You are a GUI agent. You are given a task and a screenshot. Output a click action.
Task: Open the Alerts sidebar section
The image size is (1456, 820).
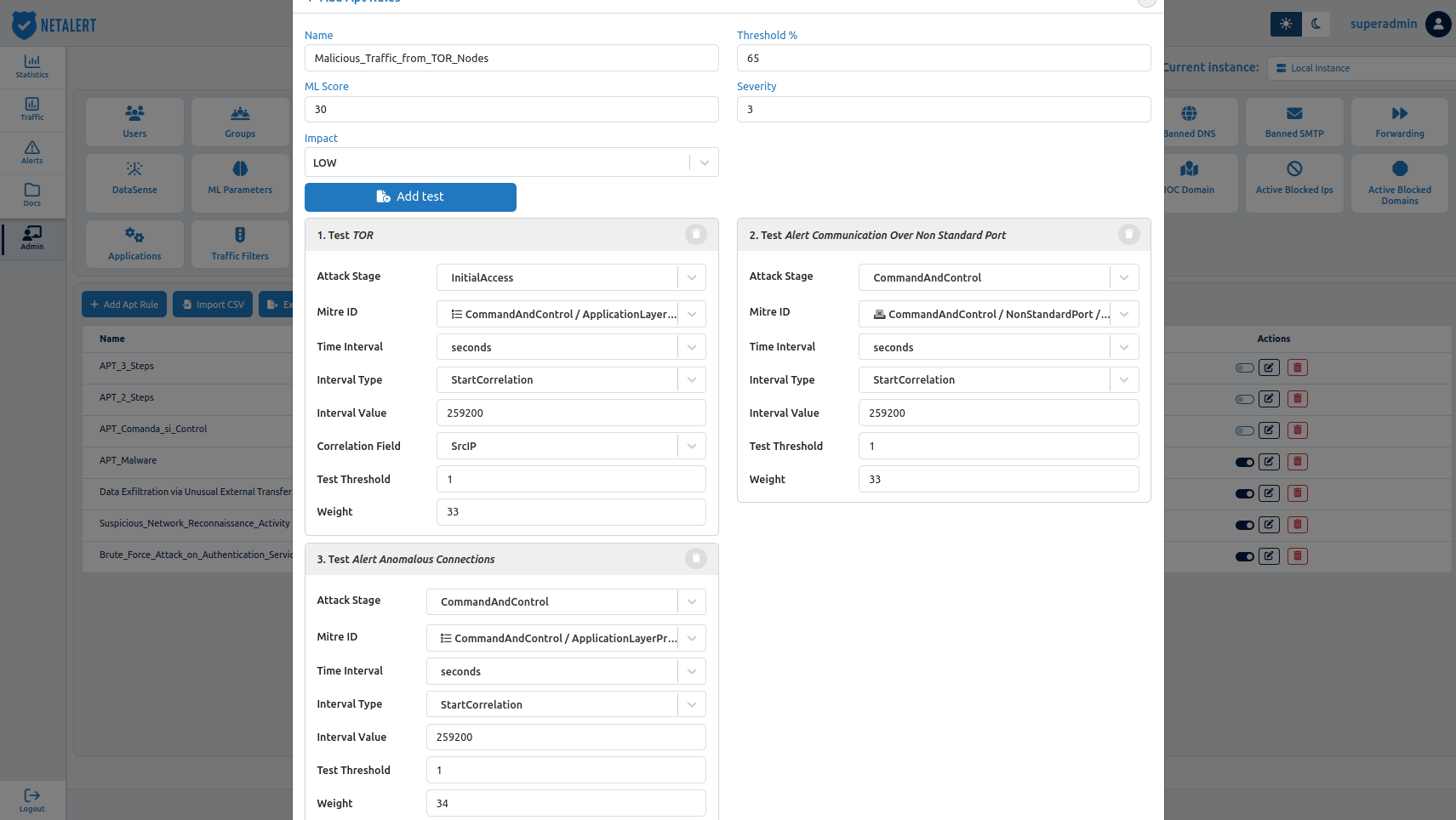coord(32,153)
